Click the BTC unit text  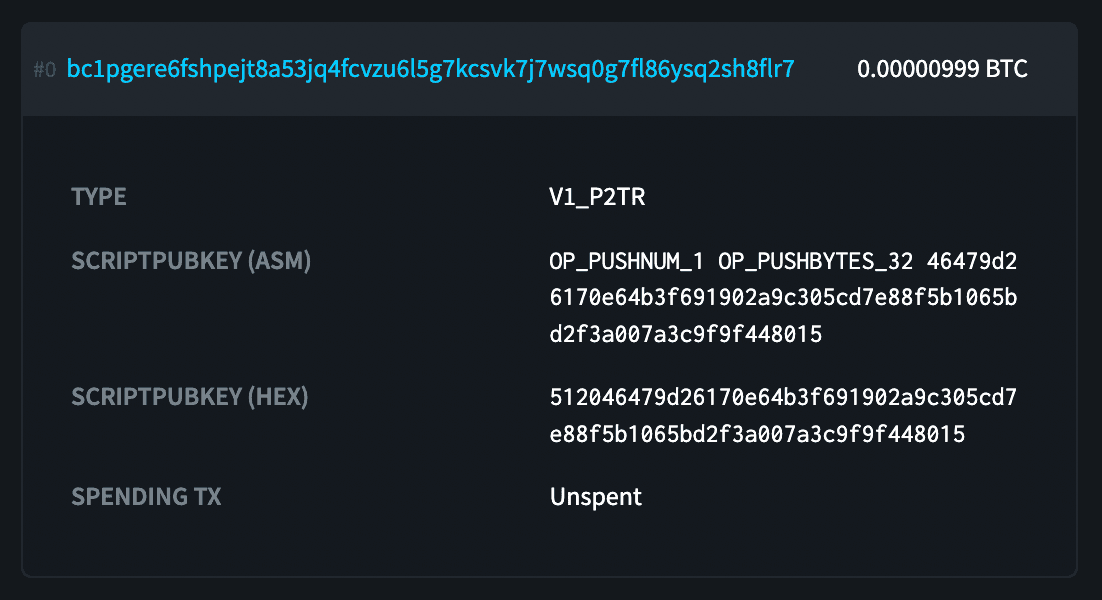pos(1006,69)
